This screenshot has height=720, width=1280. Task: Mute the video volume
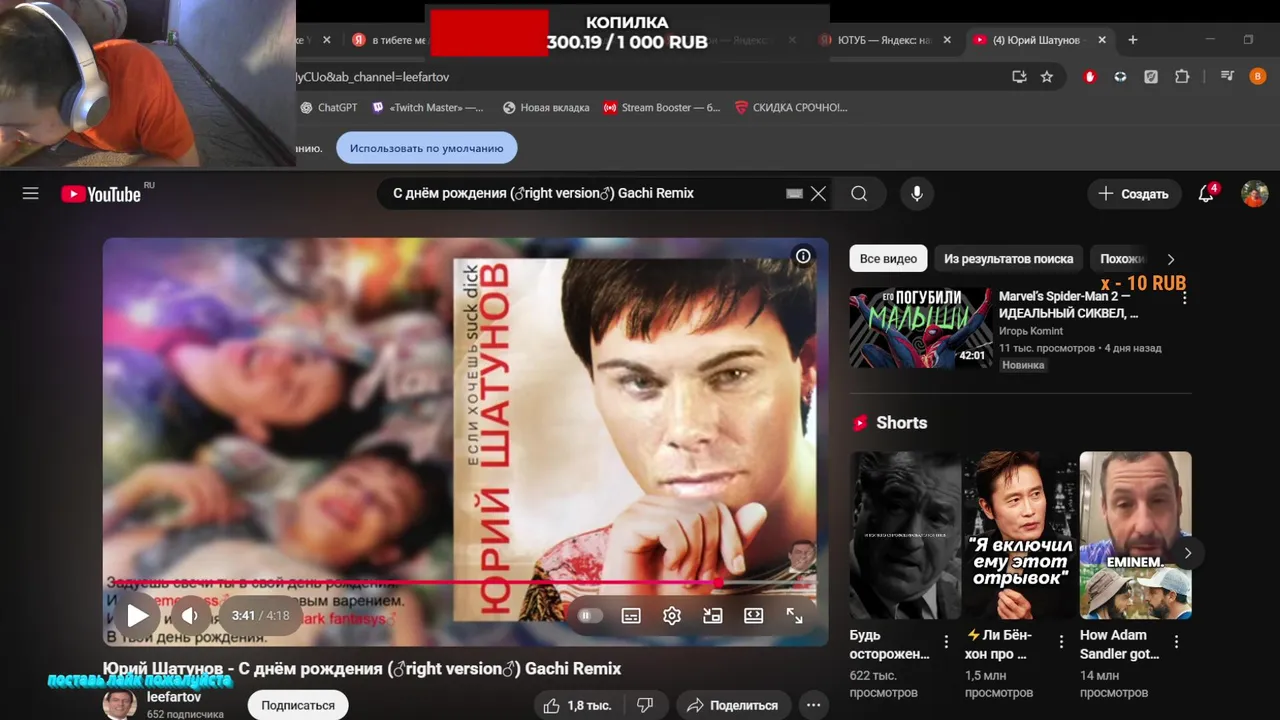coord(190,615)
